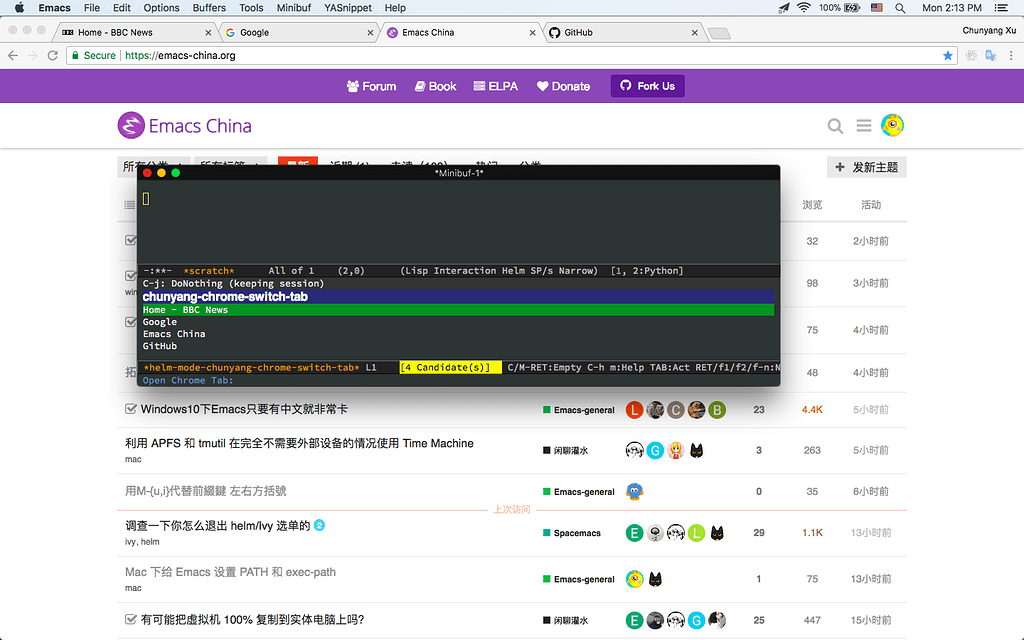Image resolution: width=1024 pixels, height=640 pixels.
Task: Click the Fork Us button
Action: click(647, 86)
